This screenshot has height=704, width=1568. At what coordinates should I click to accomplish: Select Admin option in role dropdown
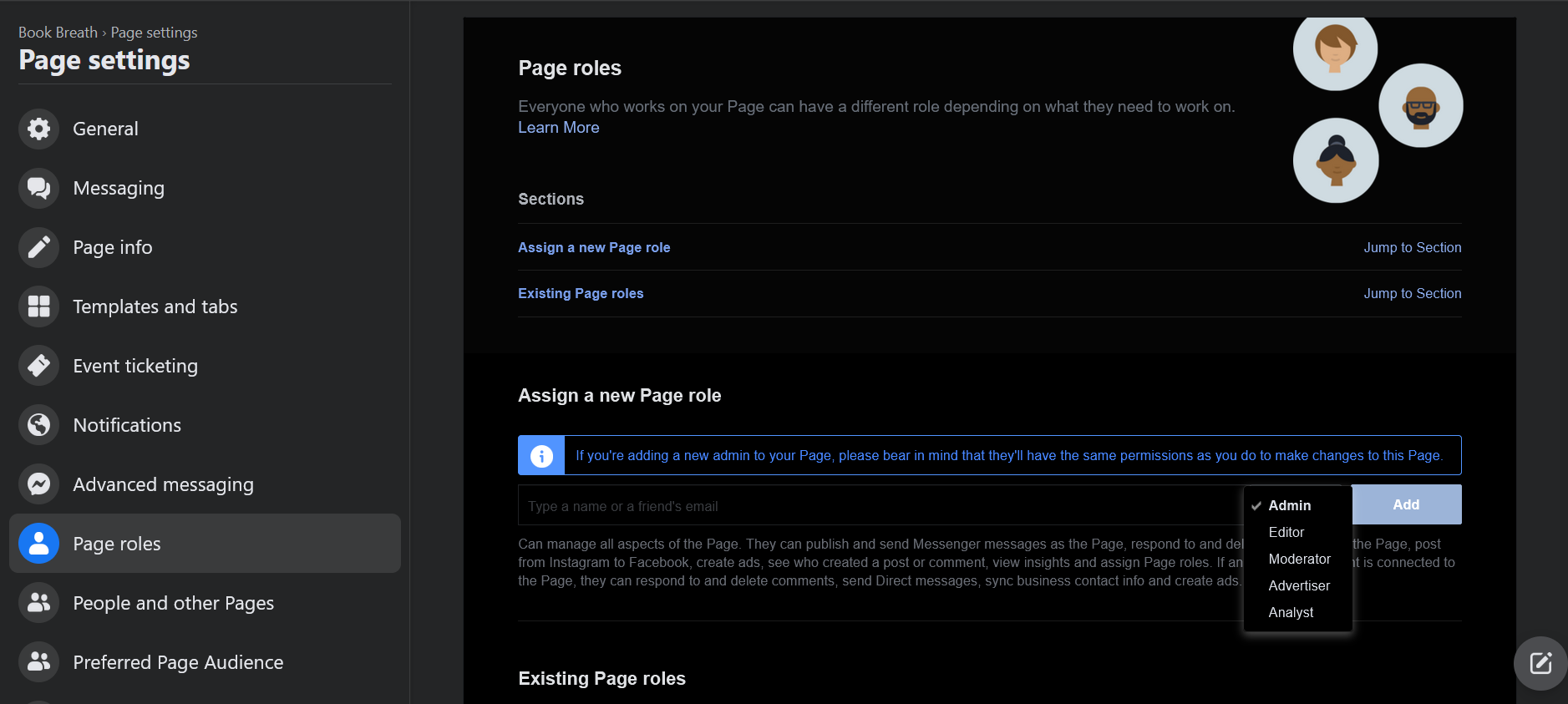point(1289,505)
